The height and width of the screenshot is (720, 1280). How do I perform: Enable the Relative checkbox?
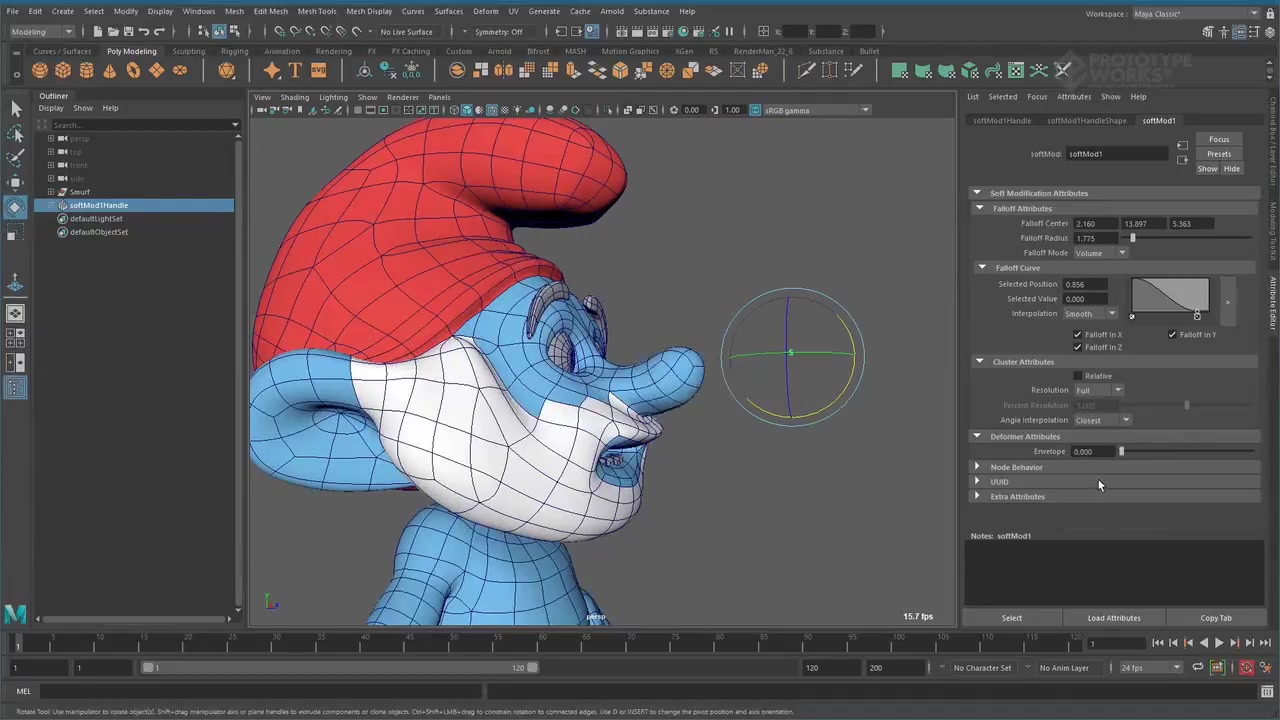(1077, 376)
